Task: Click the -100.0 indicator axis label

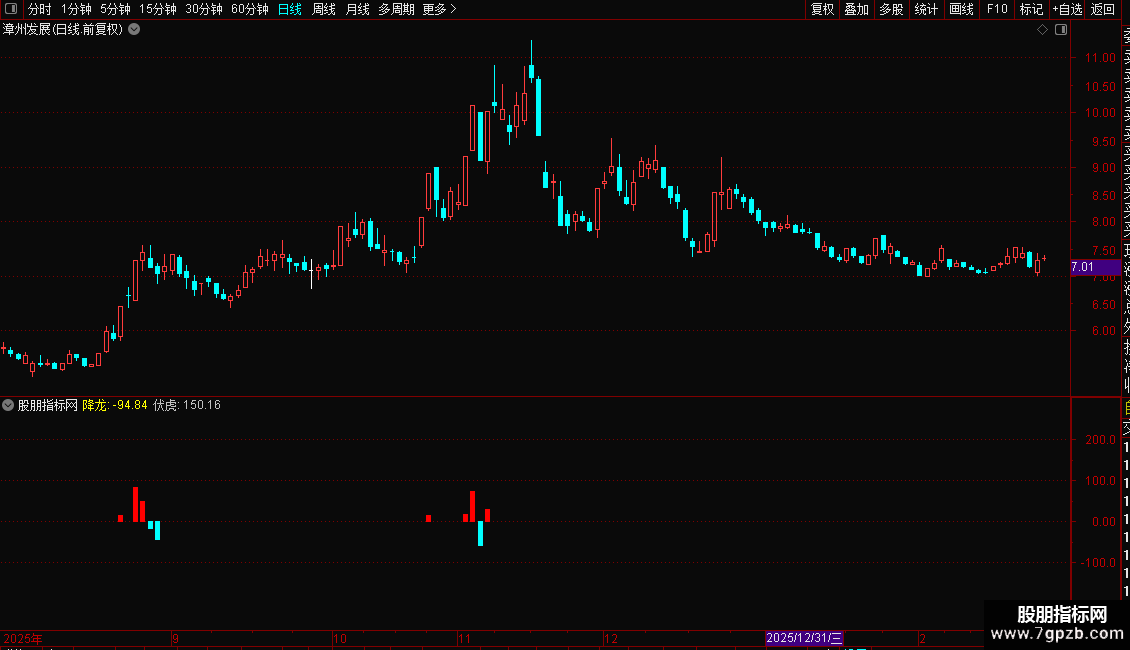Action: pyautogui.click(x=1098, y=562)
